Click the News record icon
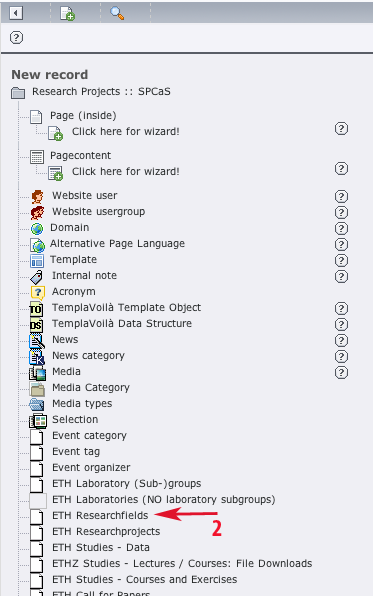The image size is (373, 596). coord(37,341)
